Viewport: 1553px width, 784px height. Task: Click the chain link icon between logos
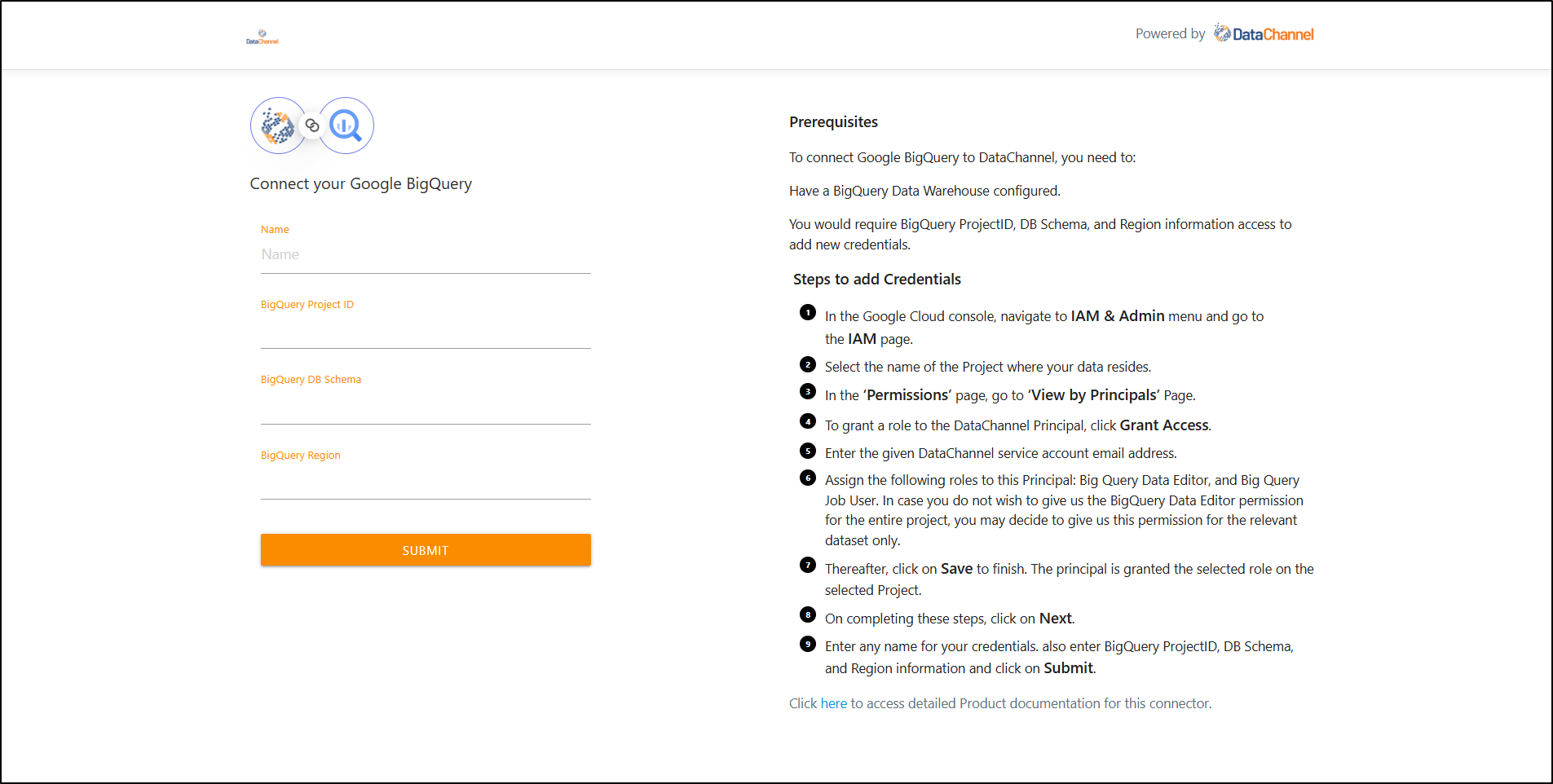click(x=312, y=126)
